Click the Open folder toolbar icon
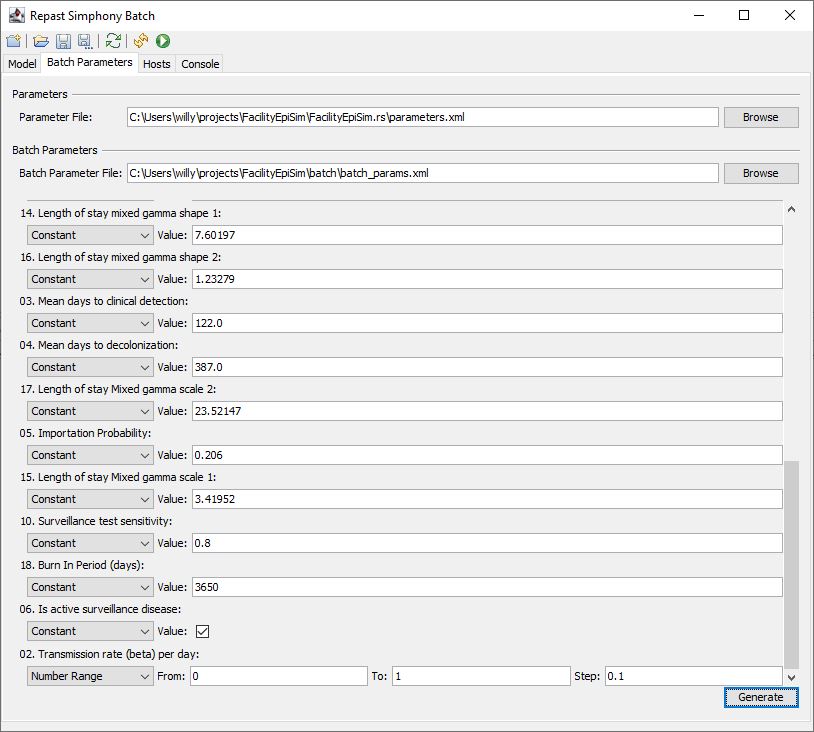The image size is (814, 732). click(x=41, y=41)
